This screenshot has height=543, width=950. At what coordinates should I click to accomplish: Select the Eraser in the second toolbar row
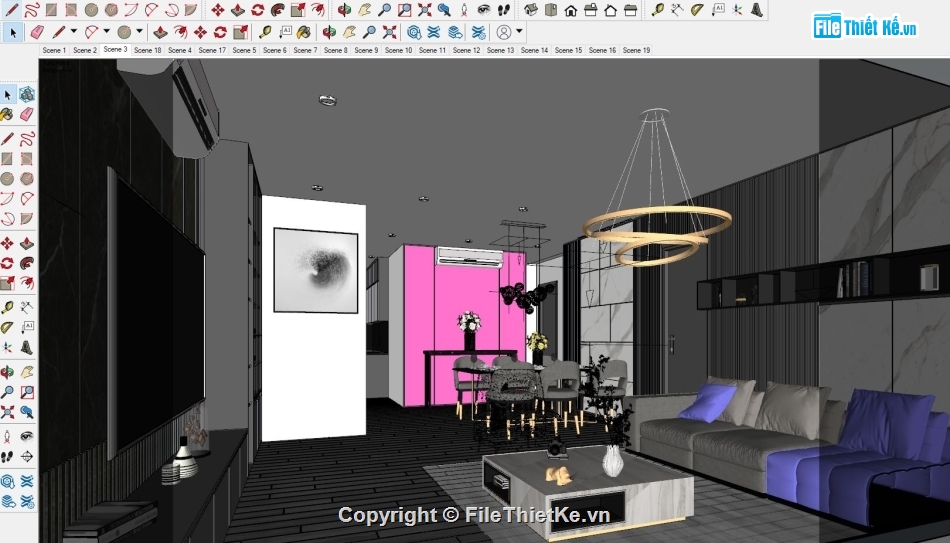pos(37,32)
